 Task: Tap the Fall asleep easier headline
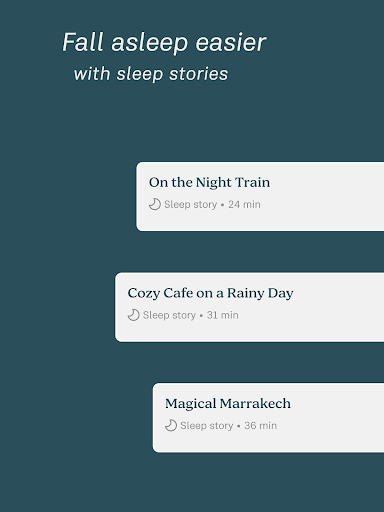pyautogui.click(x=164, y=43)
